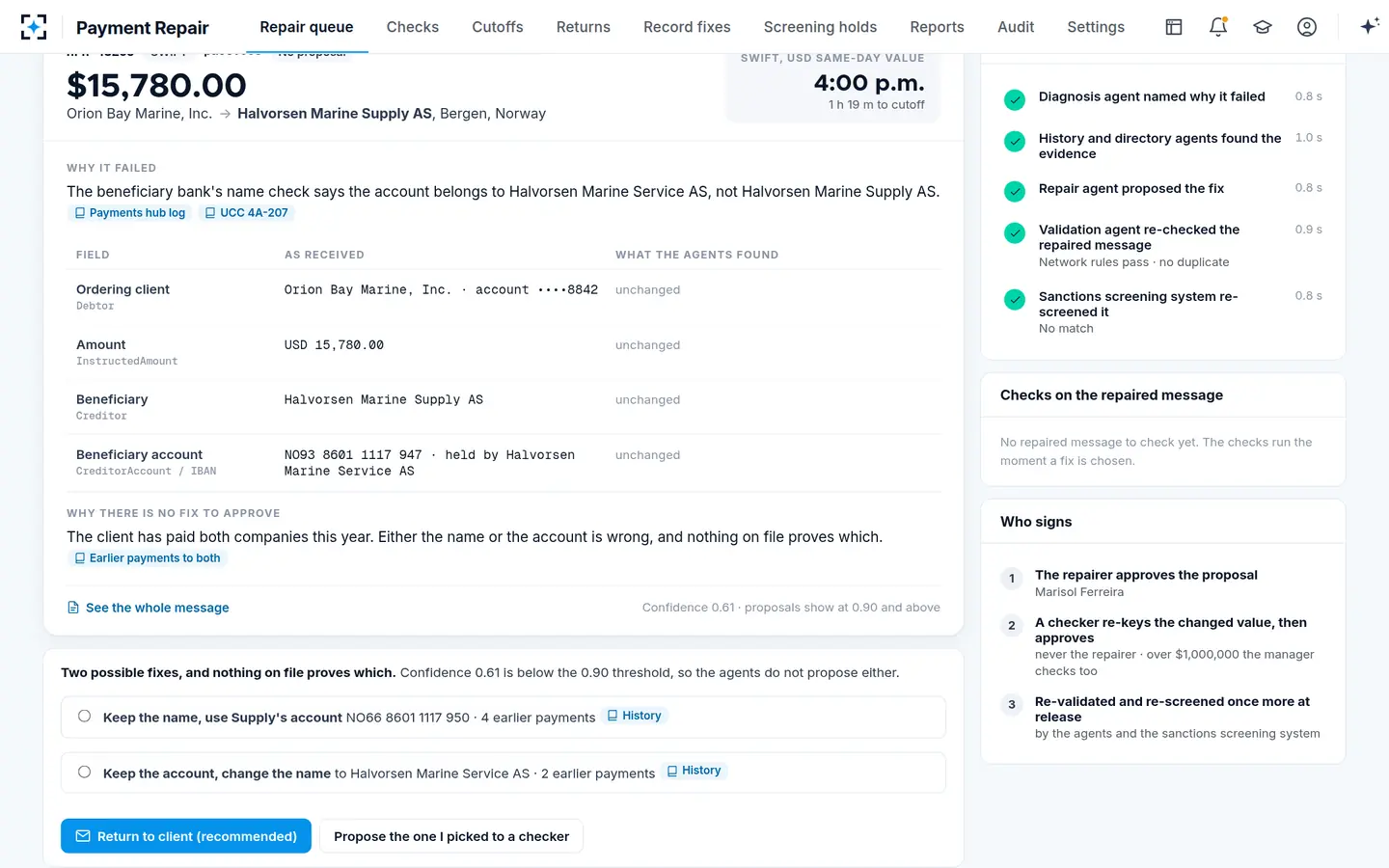Open the graduation cap learning icon
1389x868 pixels.
[1263, 27]
